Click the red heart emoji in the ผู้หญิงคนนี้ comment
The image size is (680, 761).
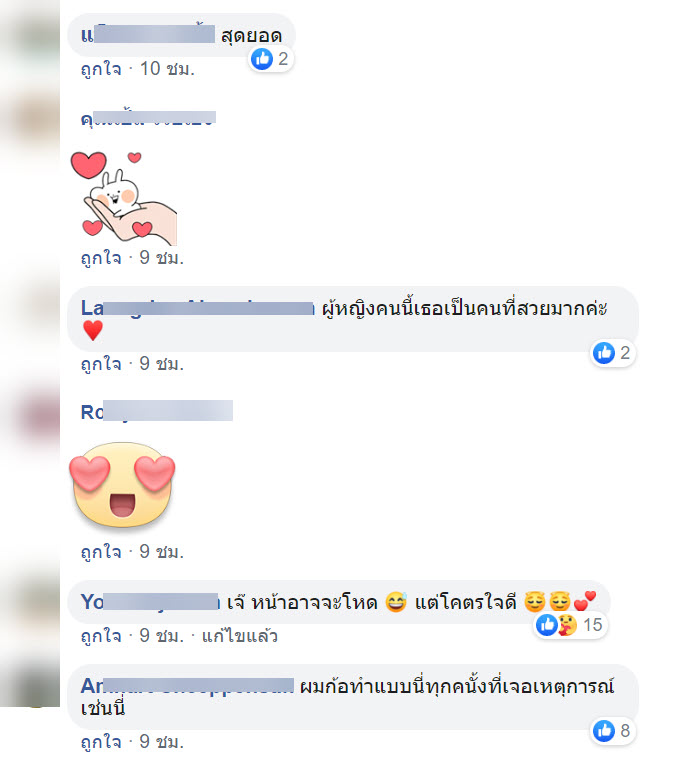coord(93,331)
